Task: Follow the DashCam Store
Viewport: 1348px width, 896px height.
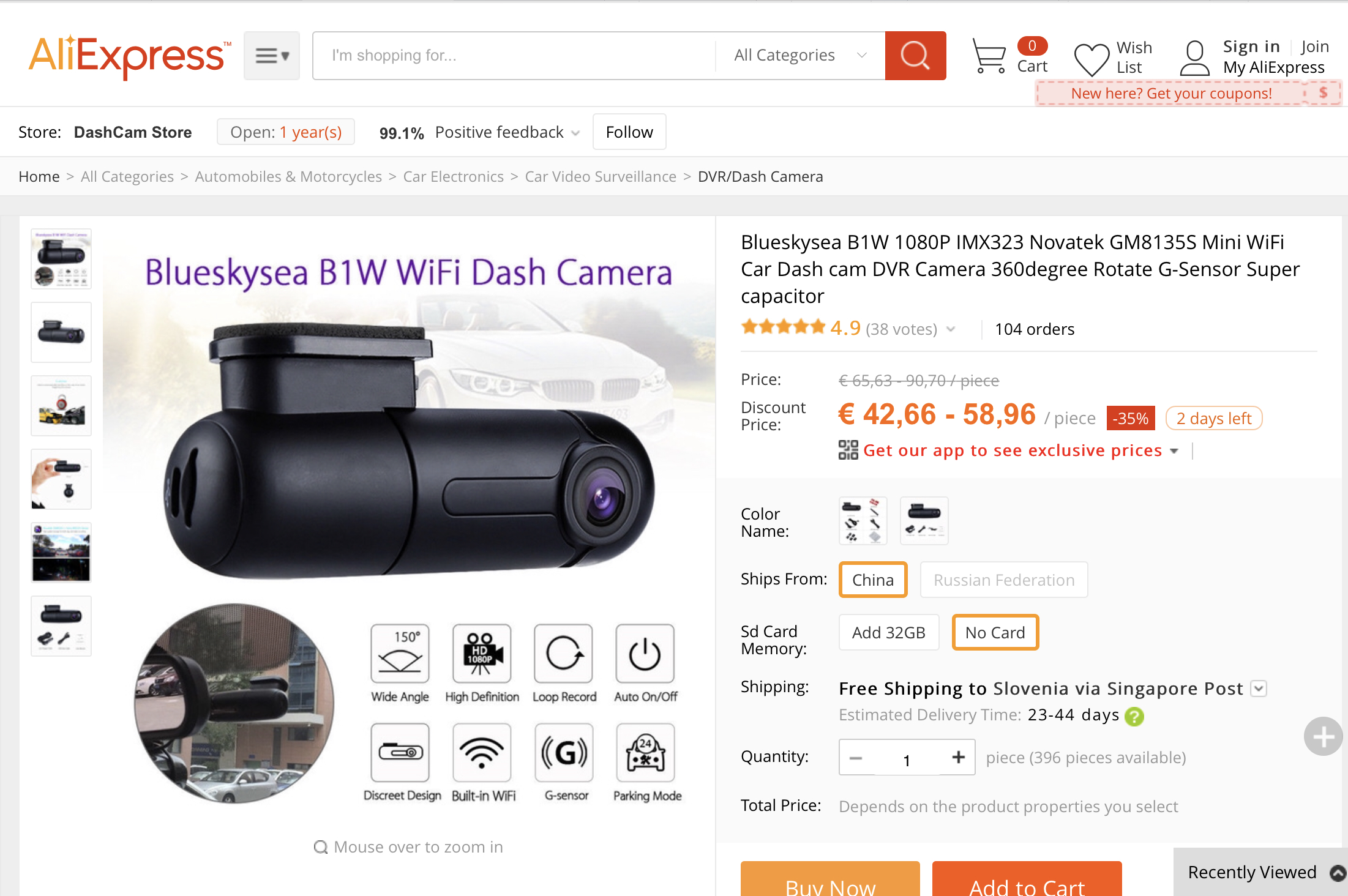Action: click(x=629, y=132)
